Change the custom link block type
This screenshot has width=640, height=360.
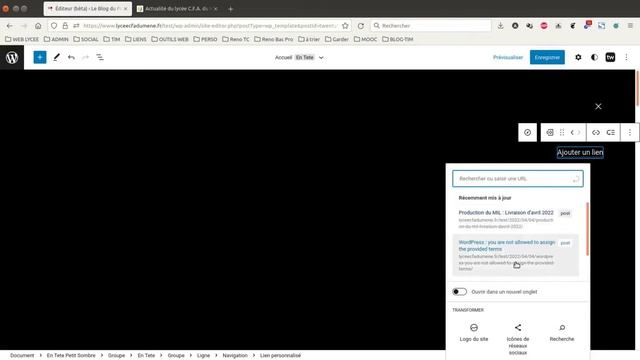[550, 132]
